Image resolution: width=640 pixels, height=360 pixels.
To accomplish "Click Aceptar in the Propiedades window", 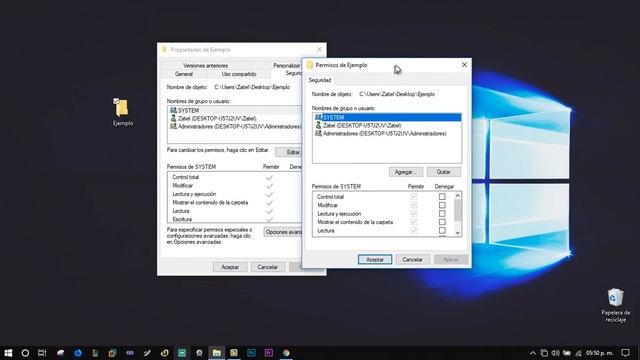I will (x=230, y=267).
